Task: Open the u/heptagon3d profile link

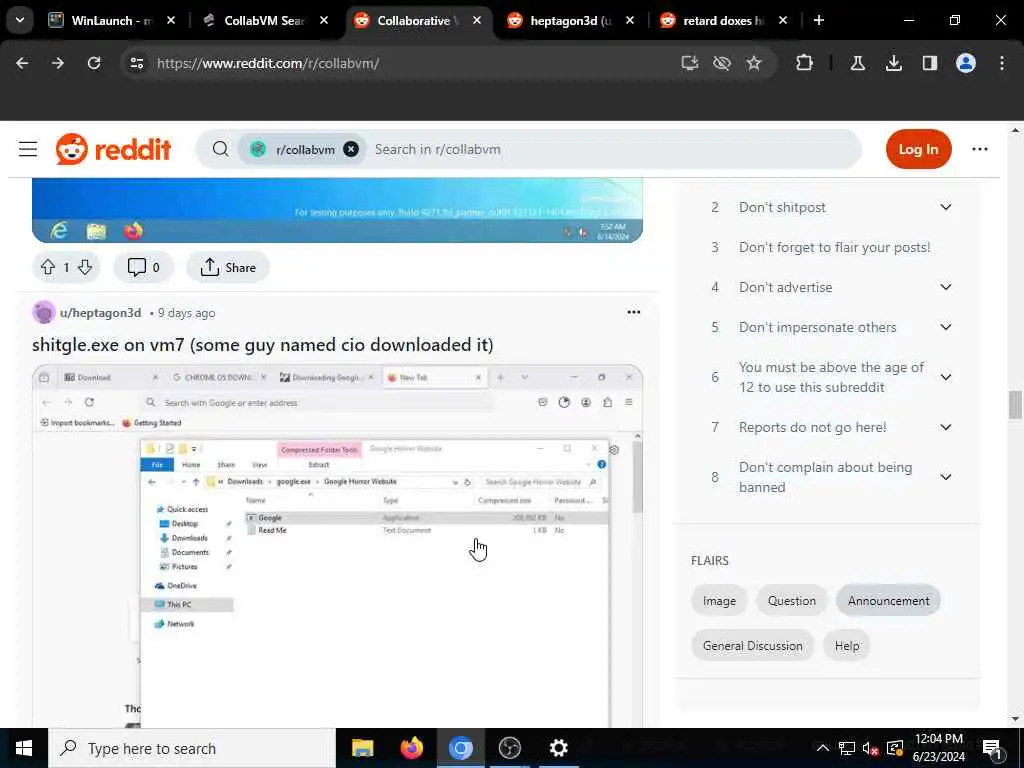Action: coord(101,313)
